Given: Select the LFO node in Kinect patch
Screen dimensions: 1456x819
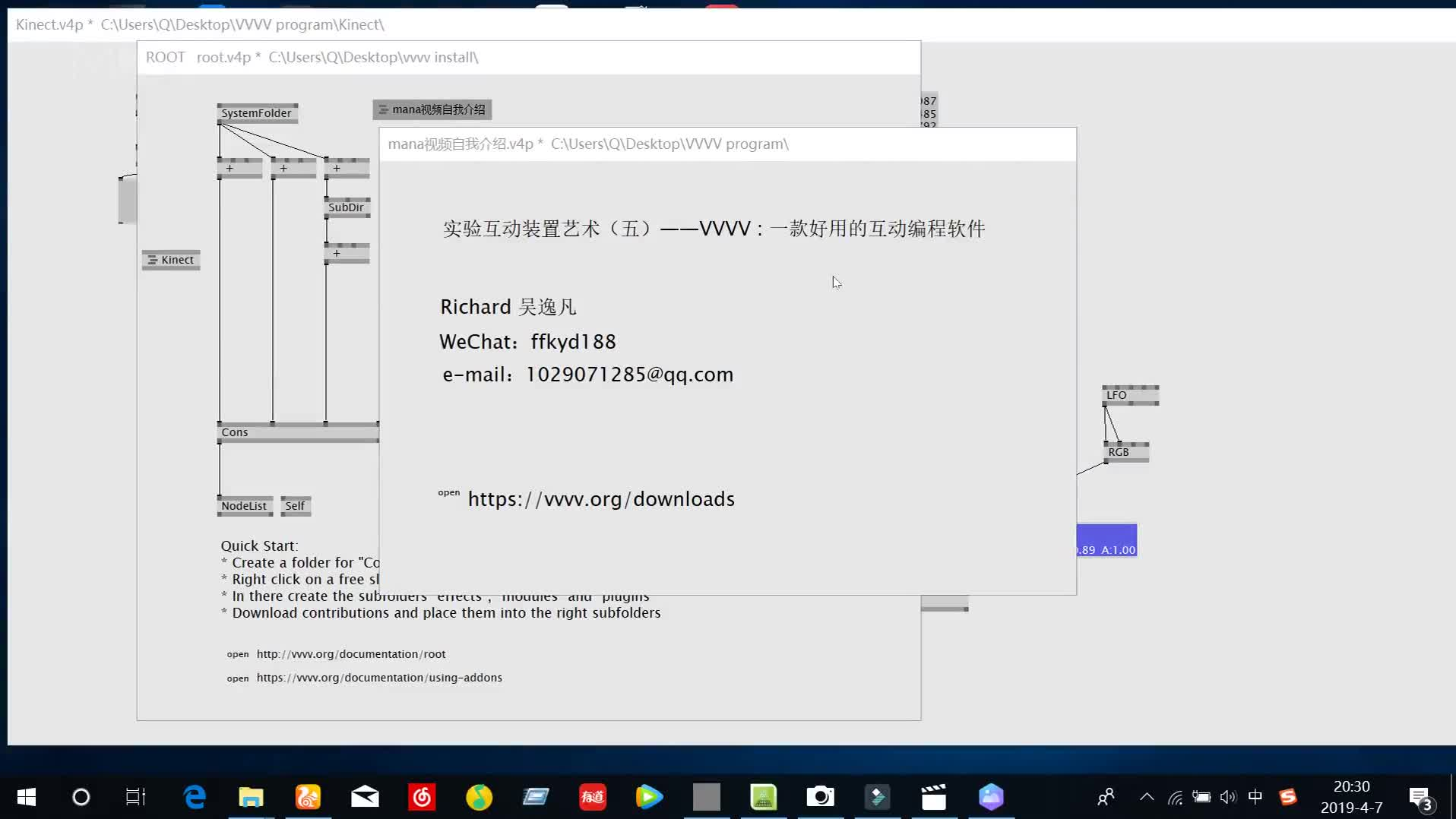Looking at the screenshot, I should (1130, 395).
